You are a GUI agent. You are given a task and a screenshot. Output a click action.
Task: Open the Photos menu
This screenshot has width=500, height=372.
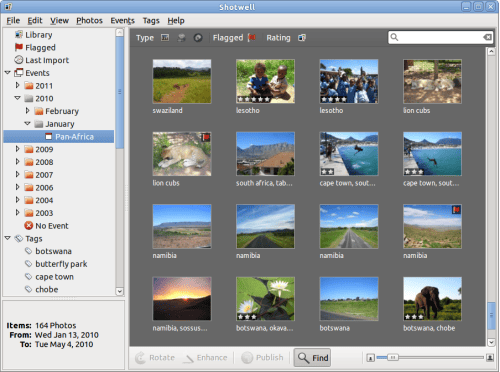(89, 21)
